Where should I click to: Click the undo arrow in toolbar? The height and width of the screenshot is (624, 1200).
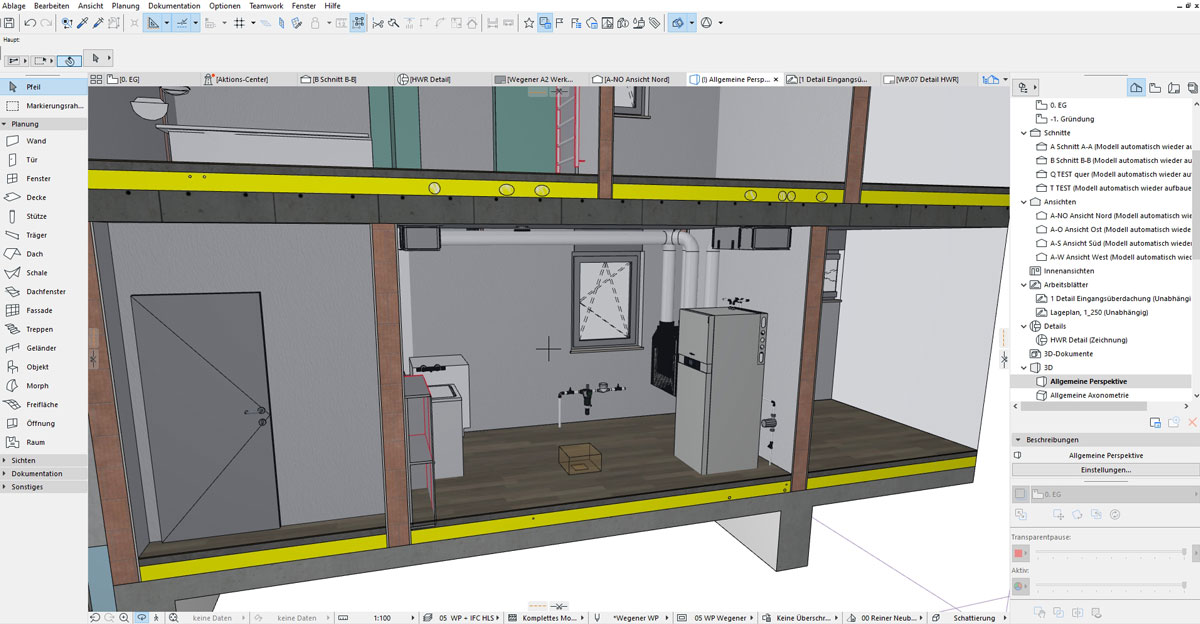click(x=30, y=22)
